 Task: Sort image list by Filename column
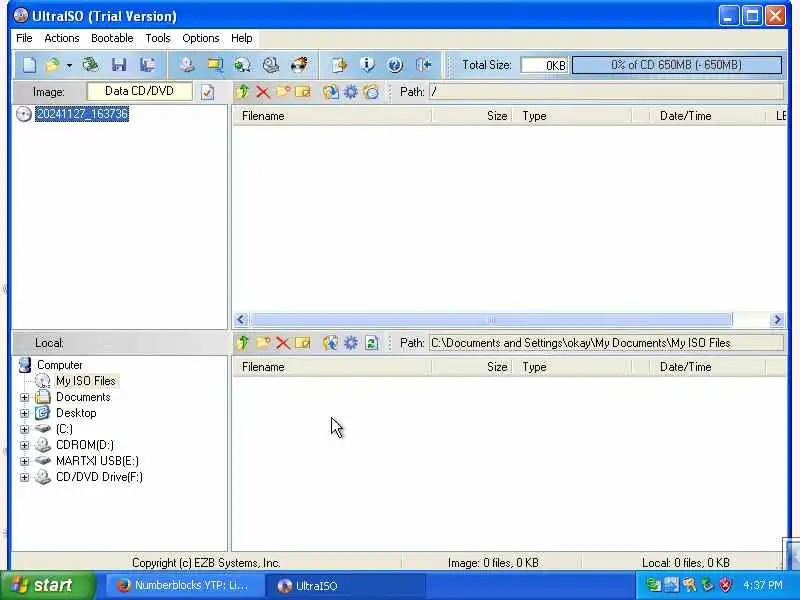click(332, 116)
